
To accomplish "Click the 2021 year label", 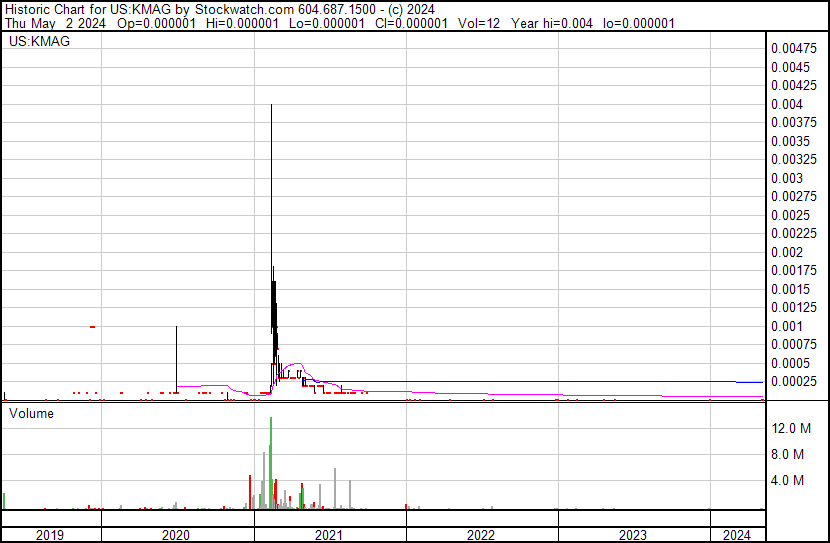I will pyautogui.click(x=329, y=535).
